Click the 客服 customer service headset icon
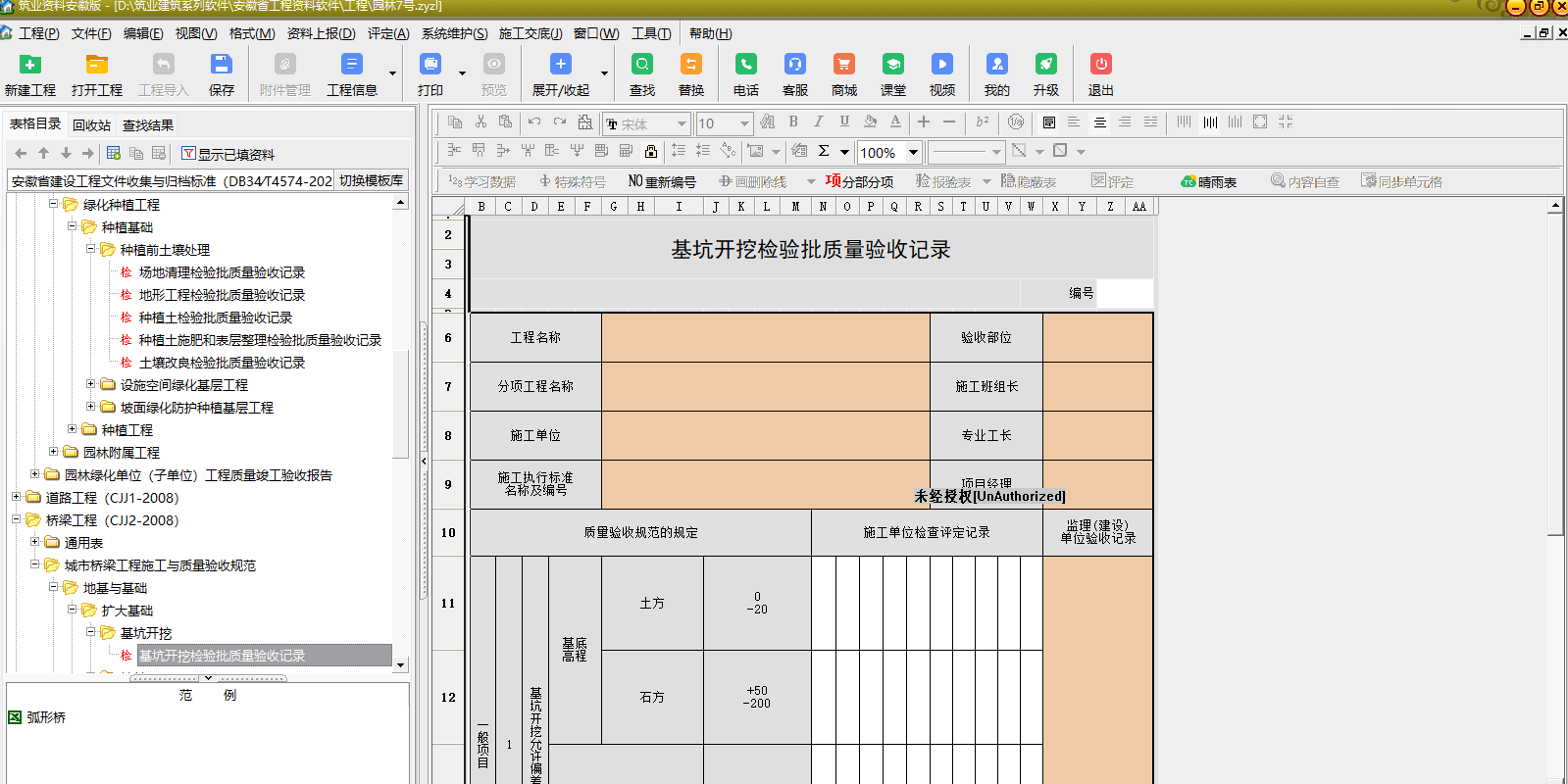Image resolution: width=1568 pixels, height=784 pixels. pos(794,65)
